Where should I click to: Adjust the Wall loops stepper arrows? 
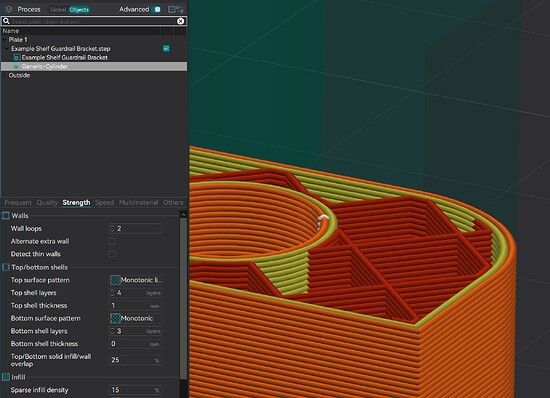click(112, 229)
